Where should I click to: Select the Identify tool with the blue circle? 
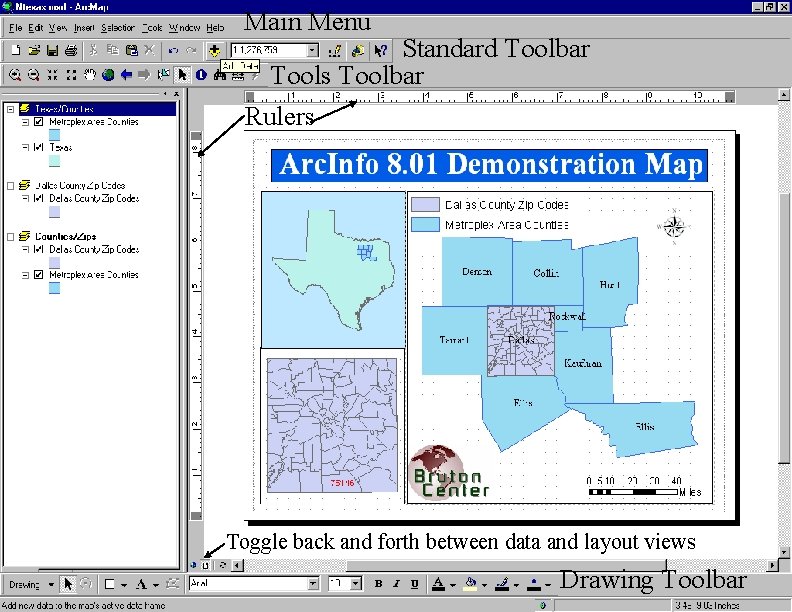pos(201,75)
